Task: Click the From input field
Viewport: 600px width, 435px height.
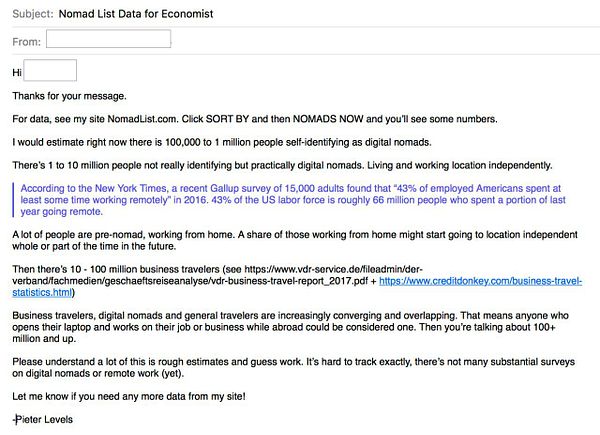Action: point(108,39)
